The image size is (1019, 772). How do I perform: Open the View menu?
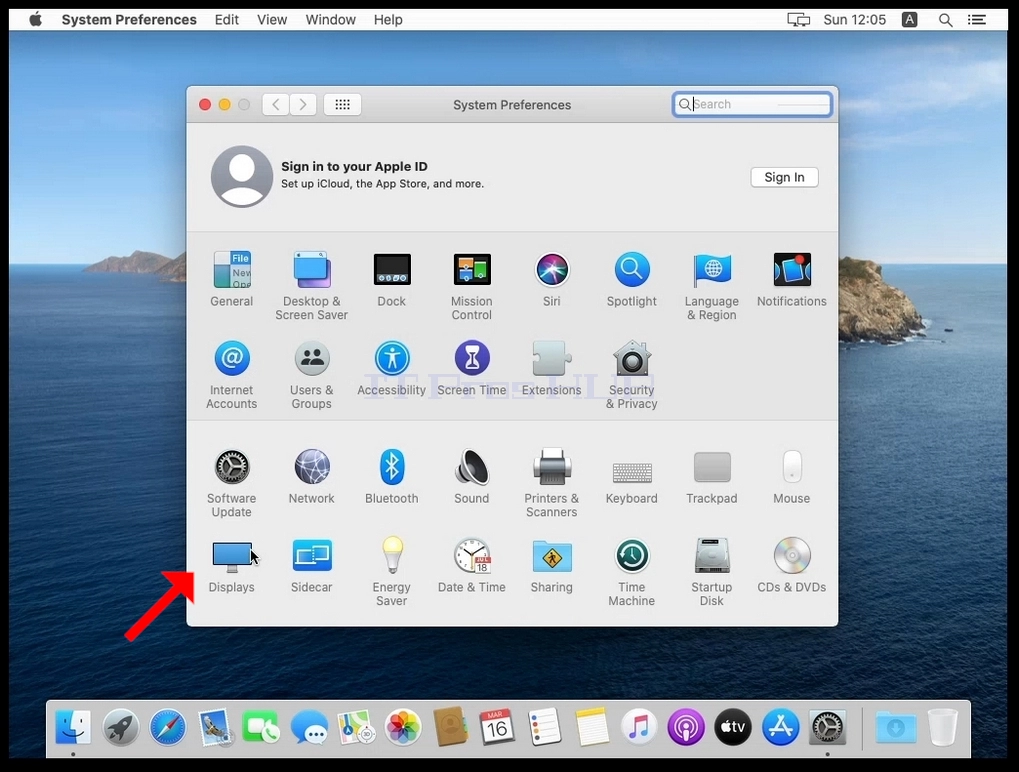coord(272,19)
